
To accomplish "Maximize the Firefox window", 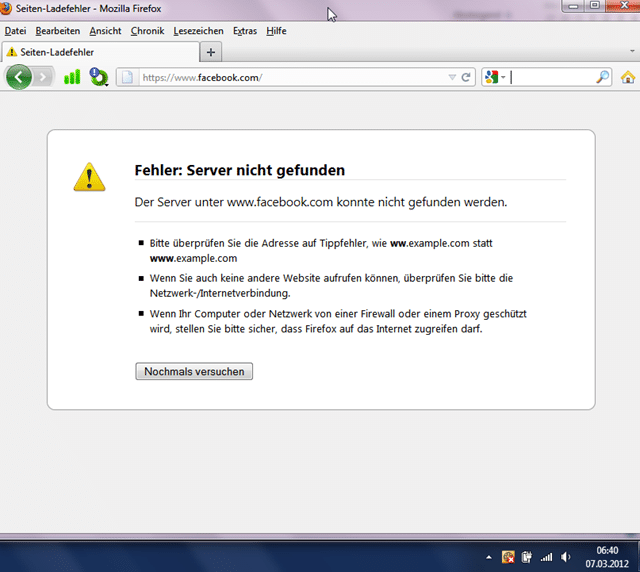I will [x=595, y=6].
